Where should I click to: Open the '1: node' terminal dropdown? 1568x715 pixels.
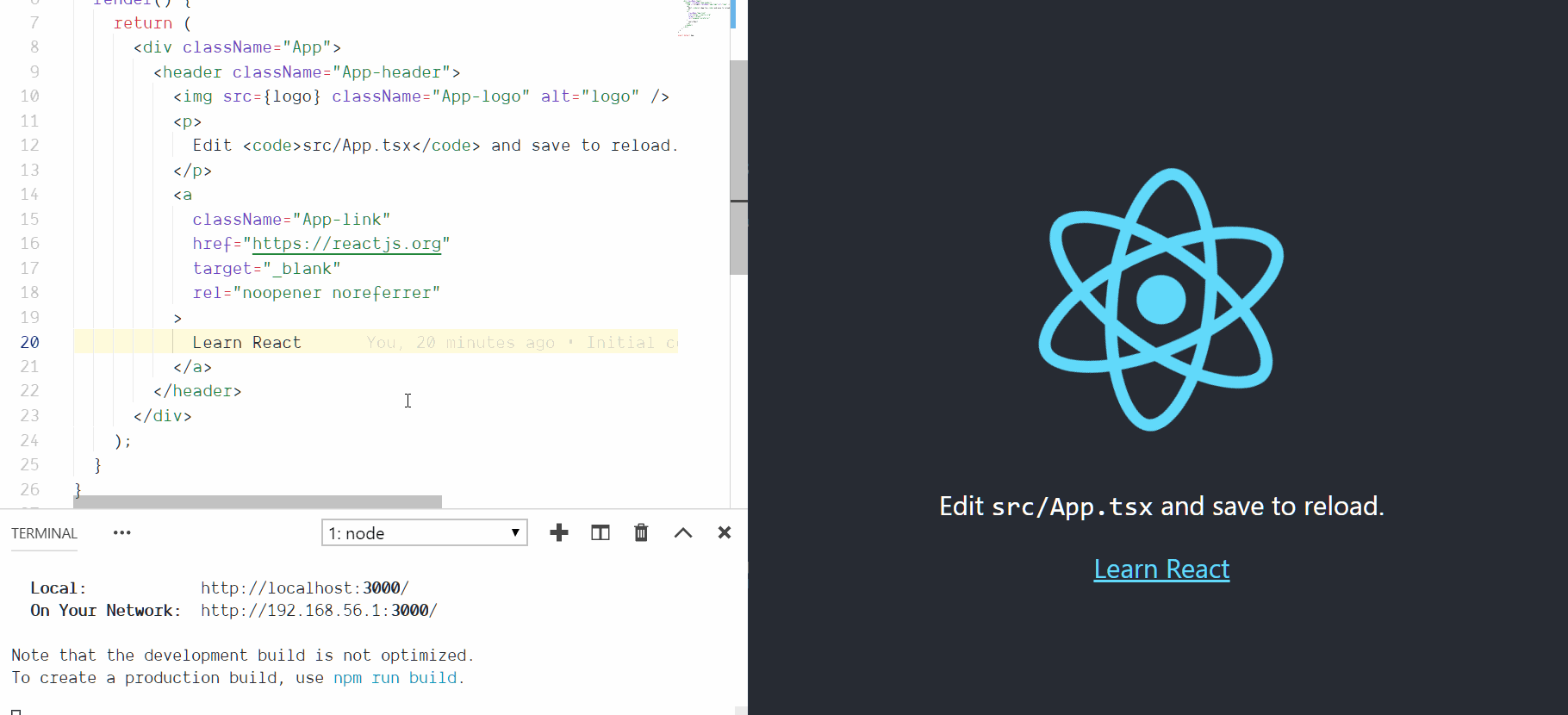tap(425, 533)
